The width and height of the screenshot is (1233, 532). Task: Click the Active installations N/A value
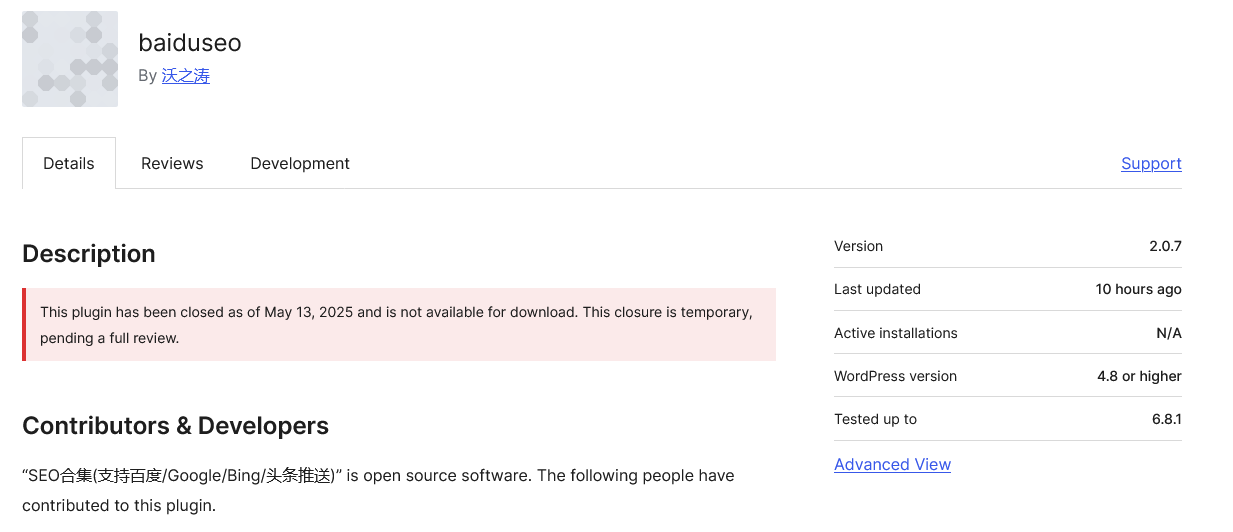pos(1169,333)
